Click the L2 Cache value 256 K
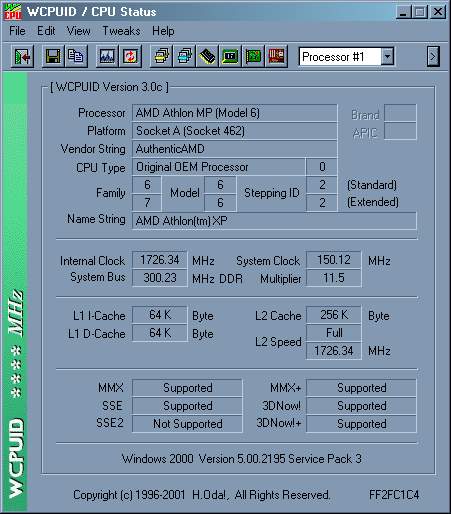451x514 pixels. pos(334,315)
